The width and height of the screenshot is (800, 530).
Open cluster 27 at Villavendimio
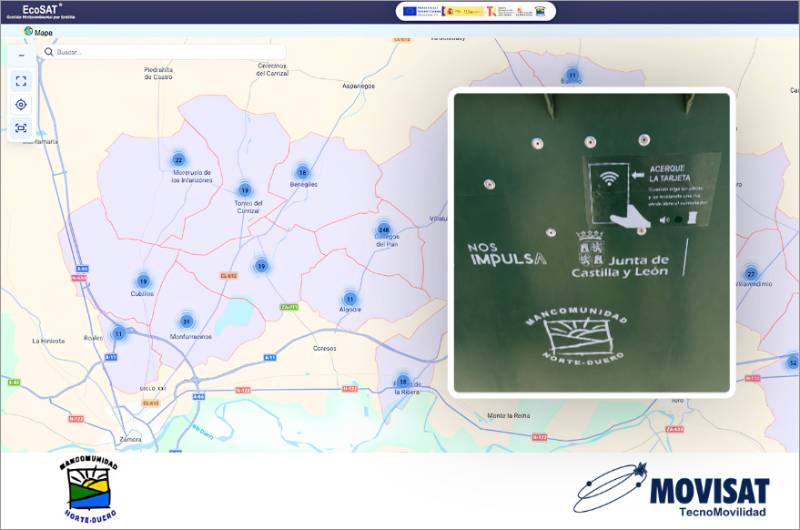click(x=751, y=274)
